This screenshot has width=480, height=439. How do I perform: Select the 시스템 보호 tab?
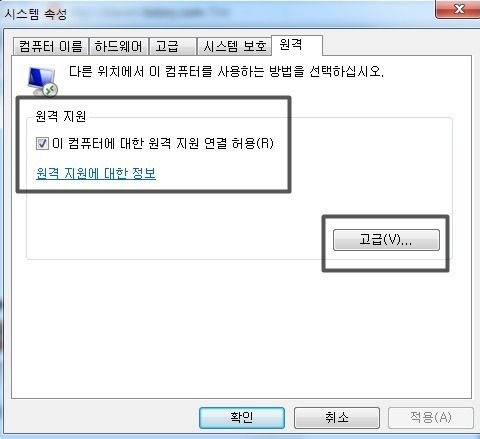tap(235, 46)
